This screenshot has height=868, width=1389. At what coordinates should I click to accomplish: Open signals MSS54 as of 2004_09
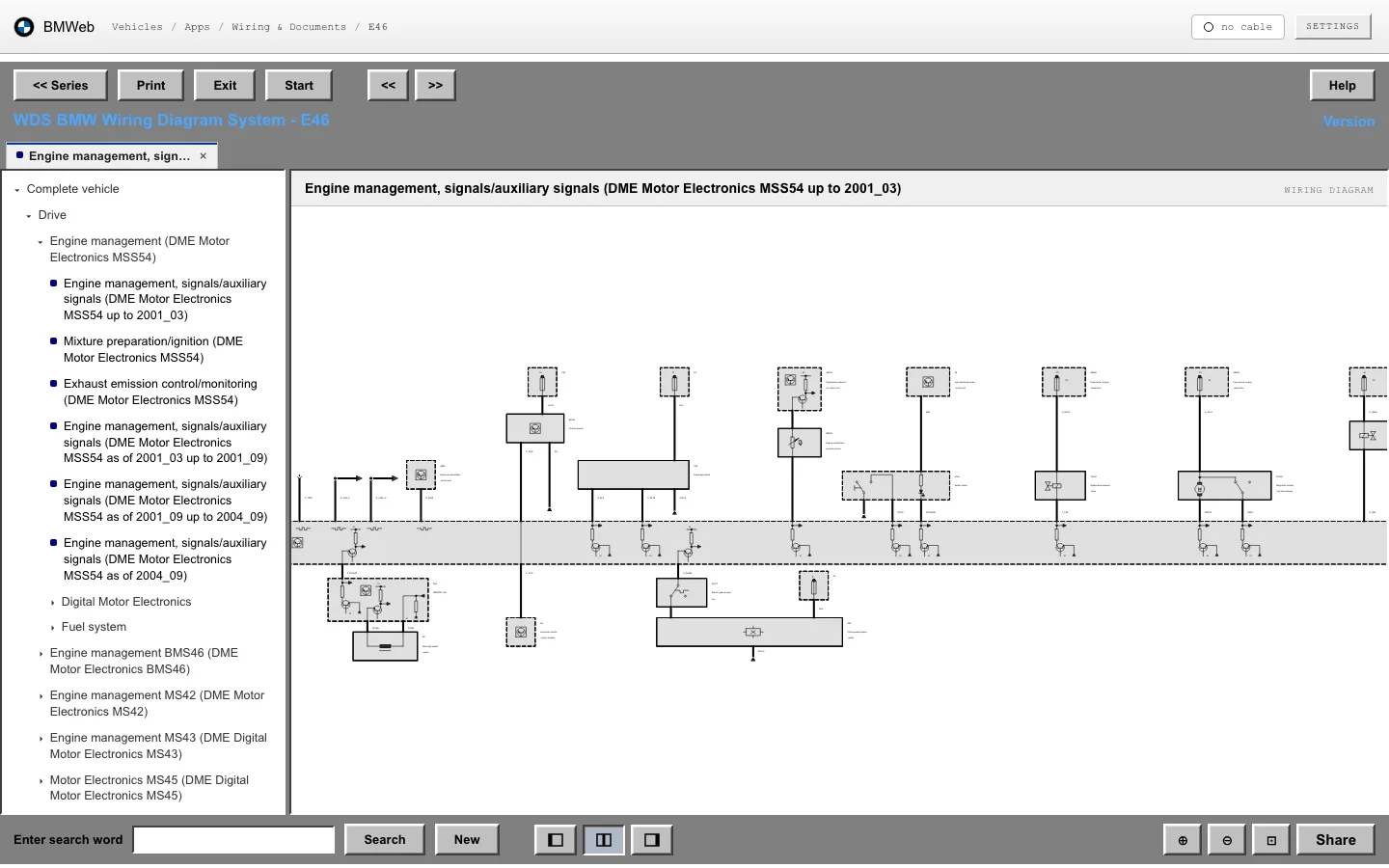click(x=165, y=559)
